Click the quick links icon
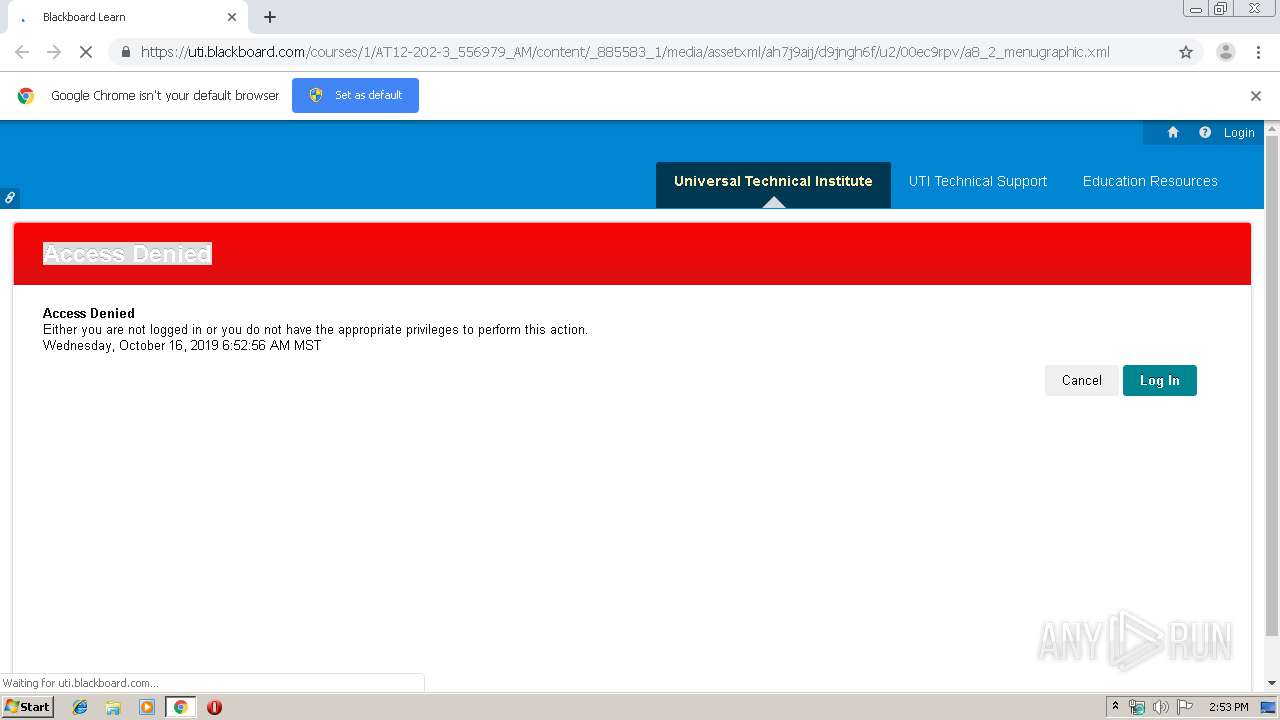 (10, 198)
